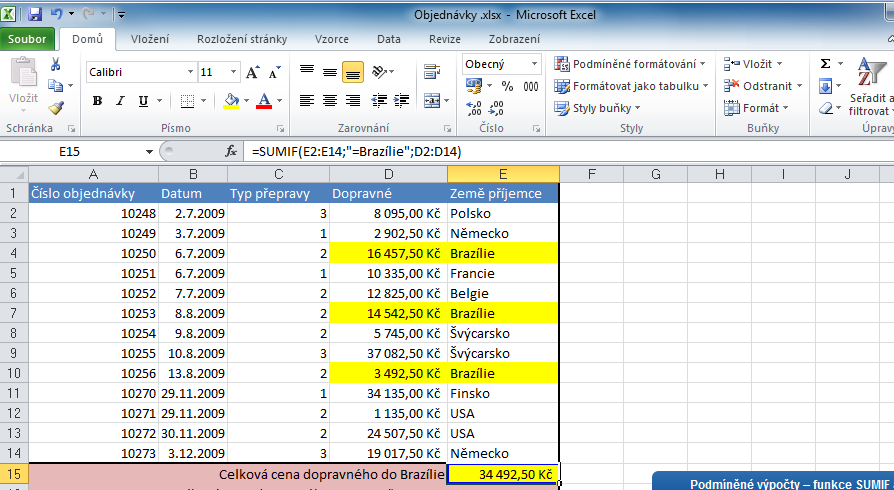Center cell text horizontally
Viewport: 894px width, 490px height.
pos(330,100)
